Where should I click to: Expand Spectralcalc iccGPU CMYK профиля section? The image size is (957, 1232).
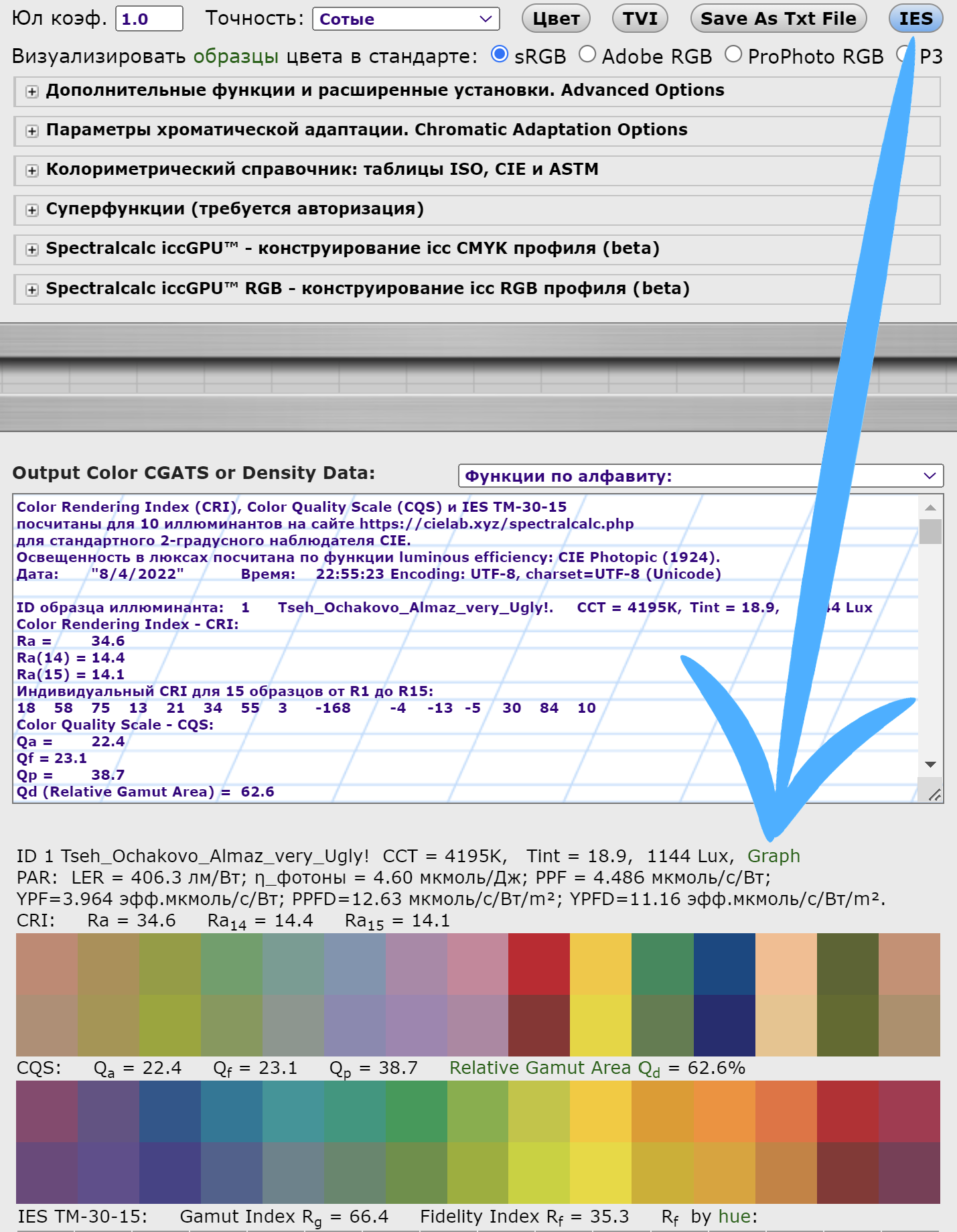(31, 250)
